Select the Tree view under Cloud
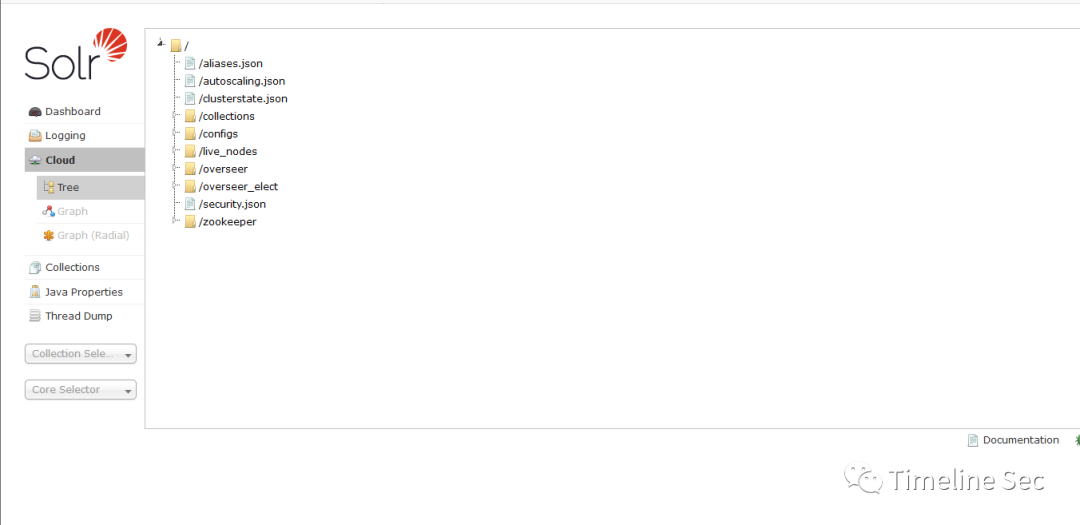This screenshot has width=1080, height=525. (x=67, y=188)
